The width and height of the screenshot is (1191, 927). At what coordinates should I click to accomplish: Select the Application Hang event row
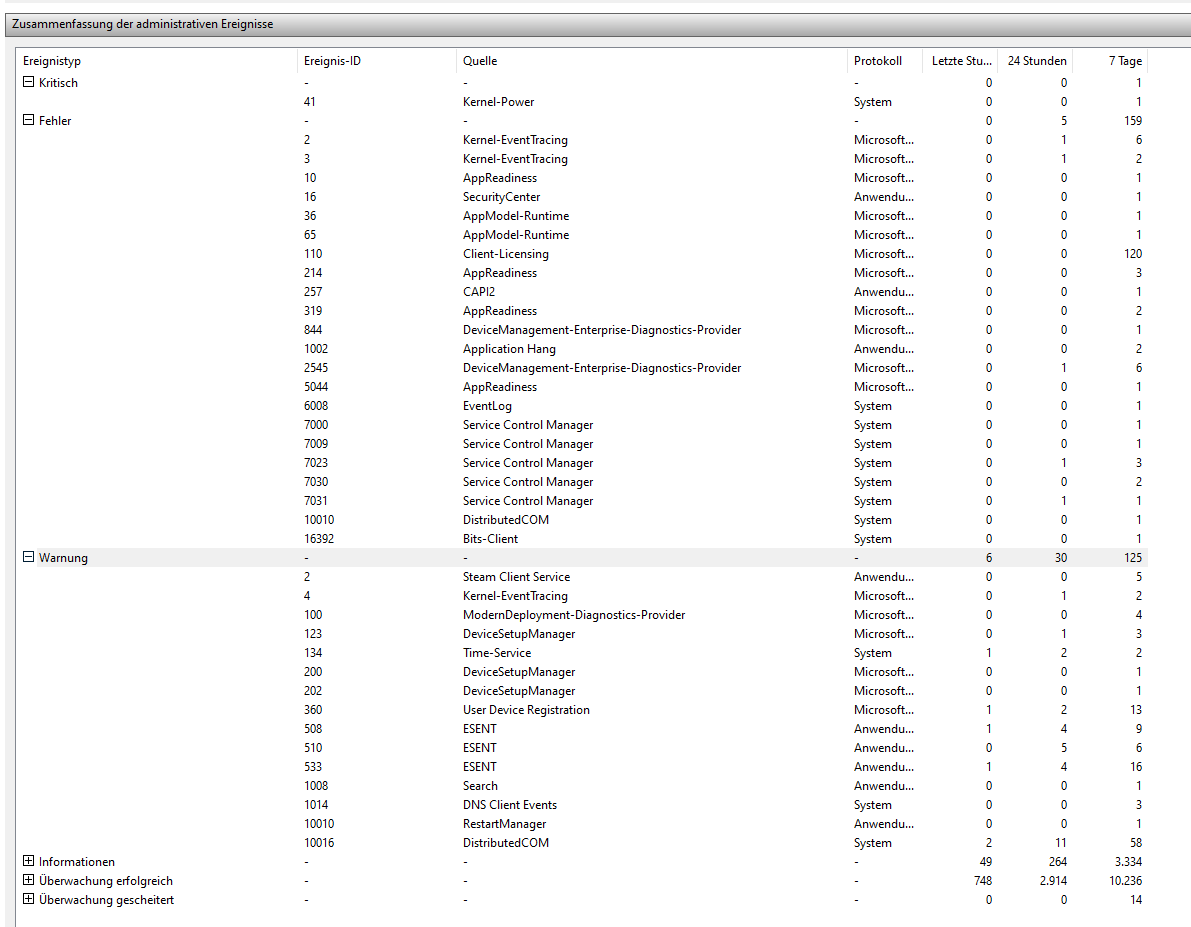pyautogui.click(x=582, y=349)
